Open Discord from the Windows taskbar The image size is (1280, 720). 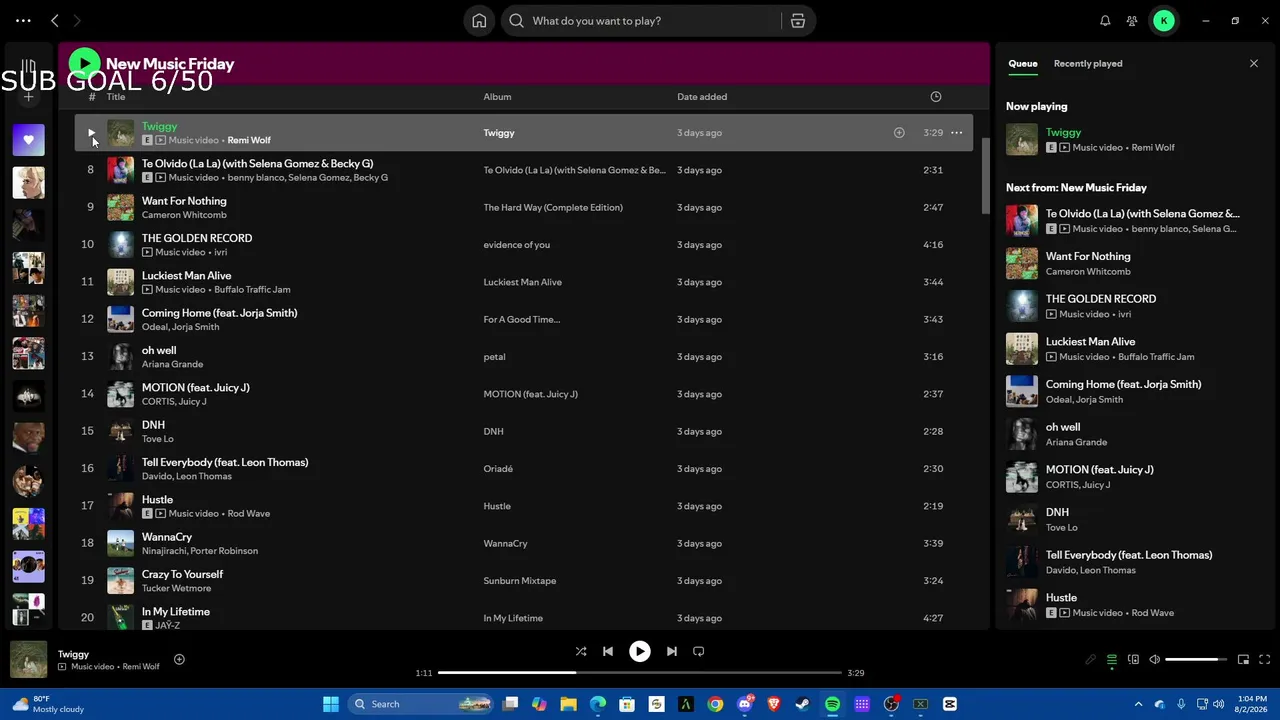point(744,704)
